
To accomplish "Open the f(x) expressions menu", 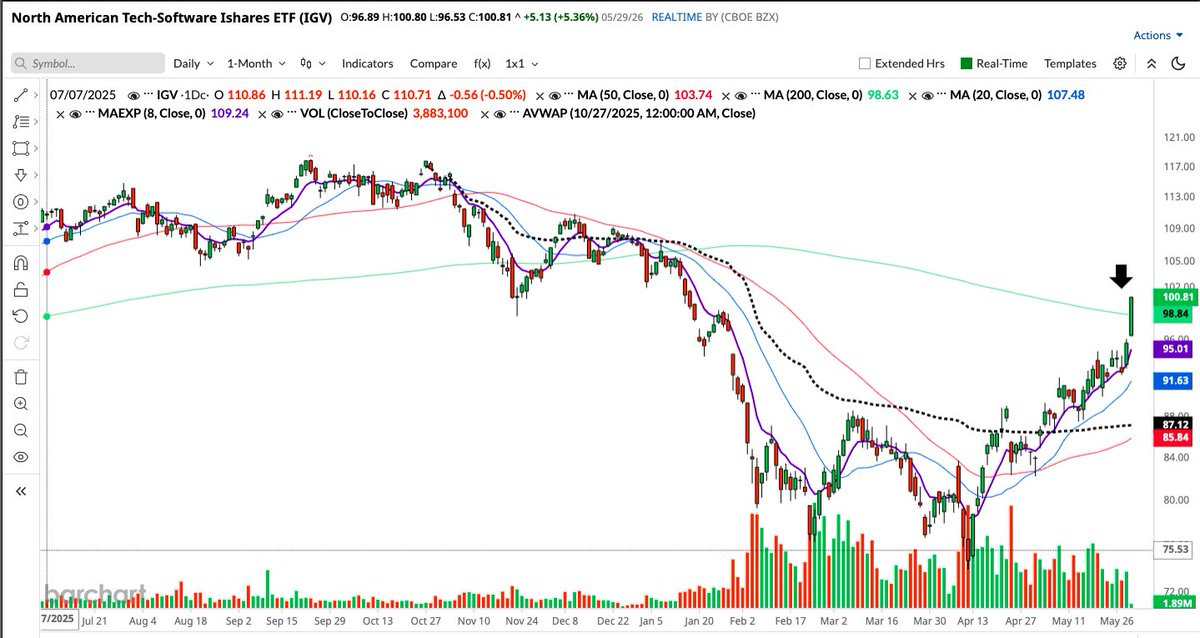I will click(x=482, y=63).
